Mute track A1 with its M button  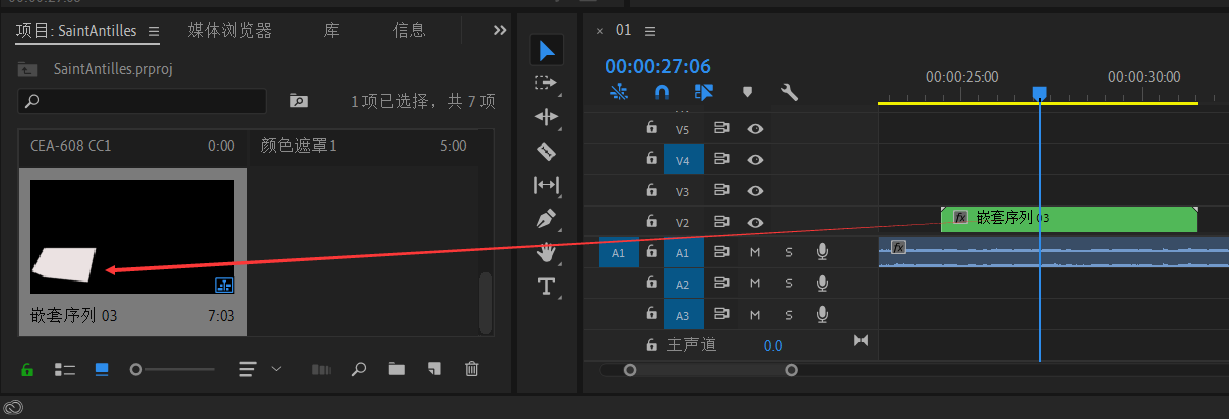point(755,253)
